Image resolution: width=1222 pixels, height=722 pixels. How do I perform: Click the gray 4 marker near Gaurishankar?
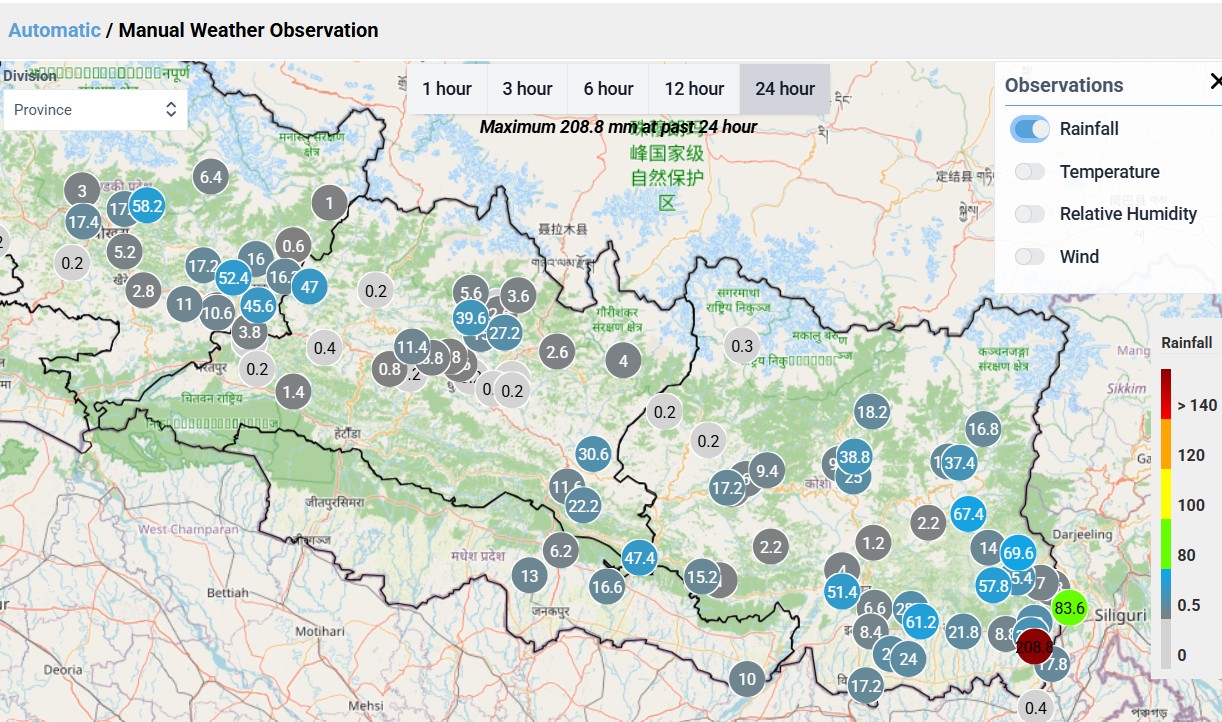tap(624, 361)
